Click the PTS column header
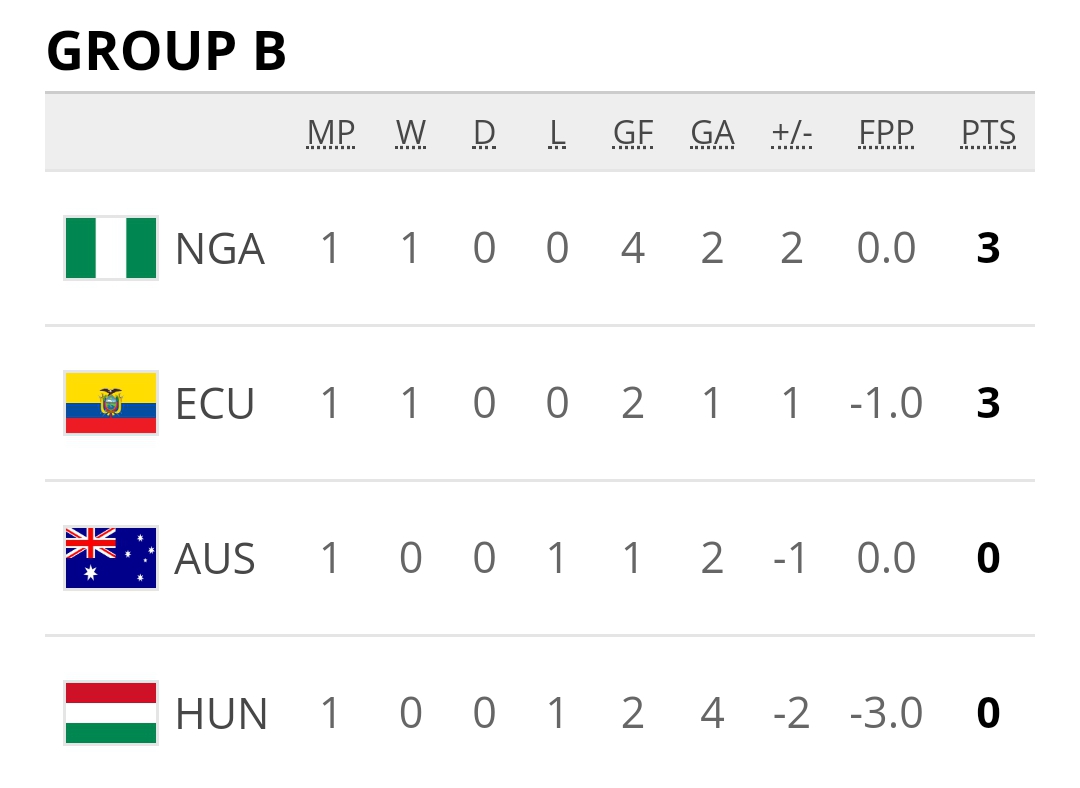 988,133
